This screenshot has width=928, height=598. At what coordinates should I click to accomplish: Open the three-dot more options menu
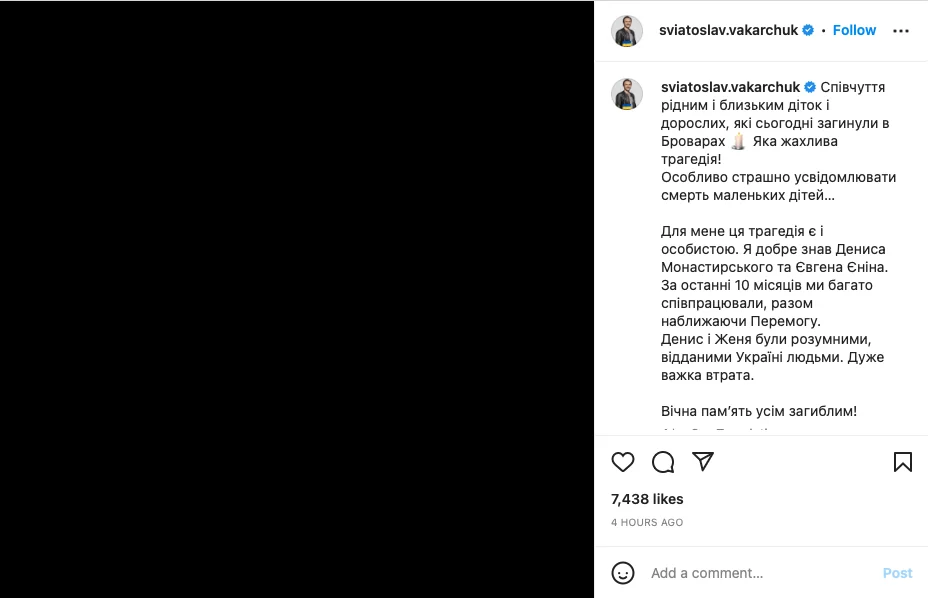click(x=901, y=31)
